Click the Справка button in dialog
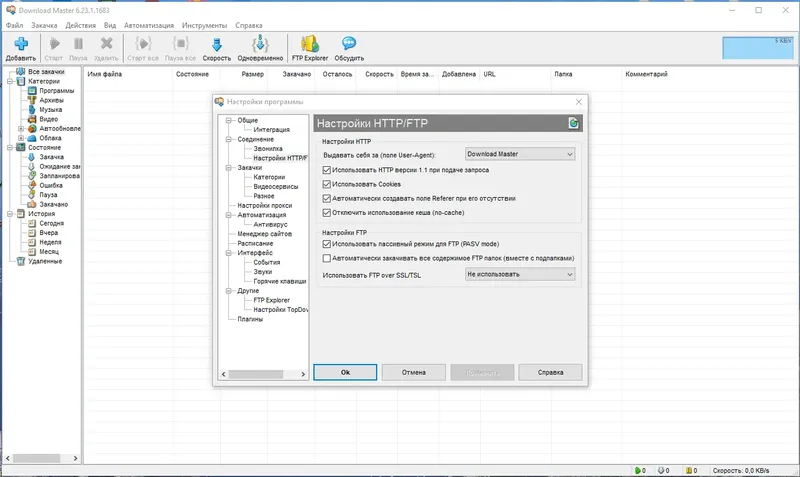Viewport: 800px width, 477px height. [550, 372]
